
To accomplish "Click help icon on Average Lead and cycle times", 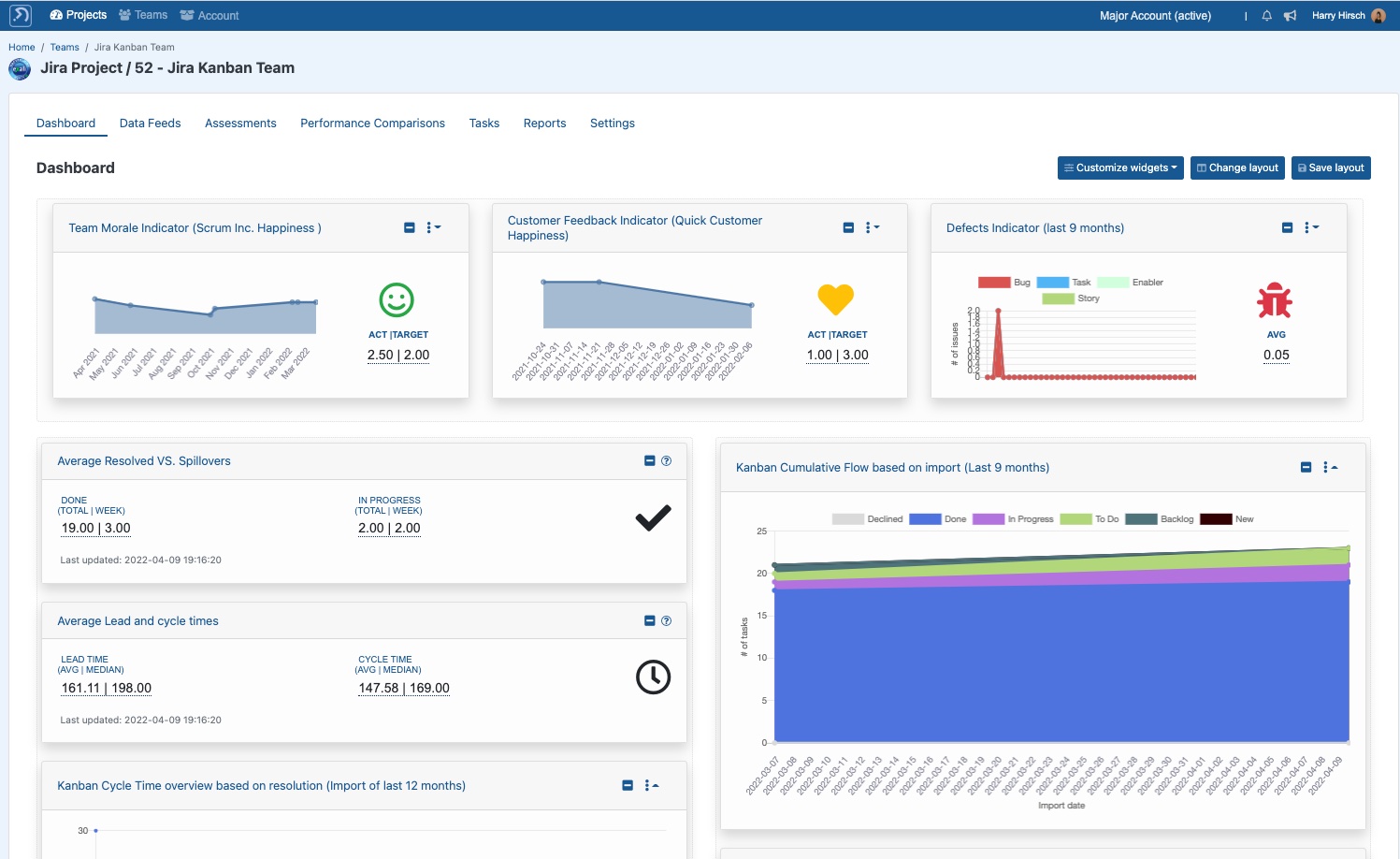I will click(x=666, y=620).
